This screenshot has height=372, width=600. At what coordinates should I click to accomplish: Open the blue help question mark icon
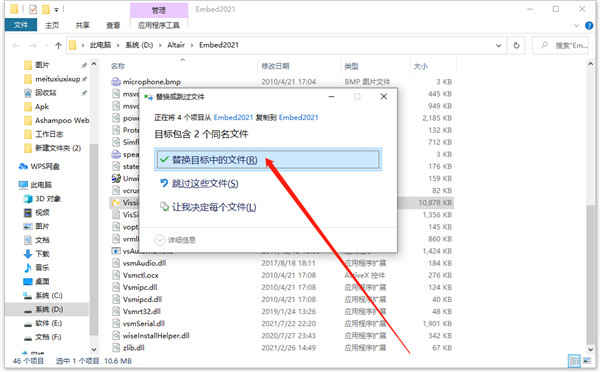coord(589,26)
